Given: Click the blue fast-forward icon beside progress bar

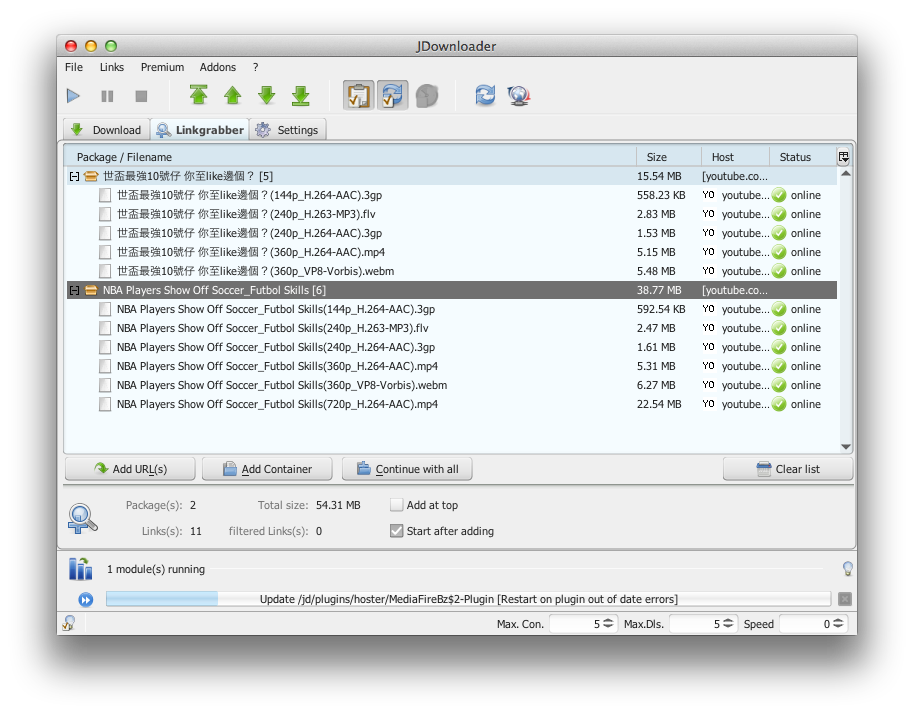Looking at the screenshot, I should point(86,599).
